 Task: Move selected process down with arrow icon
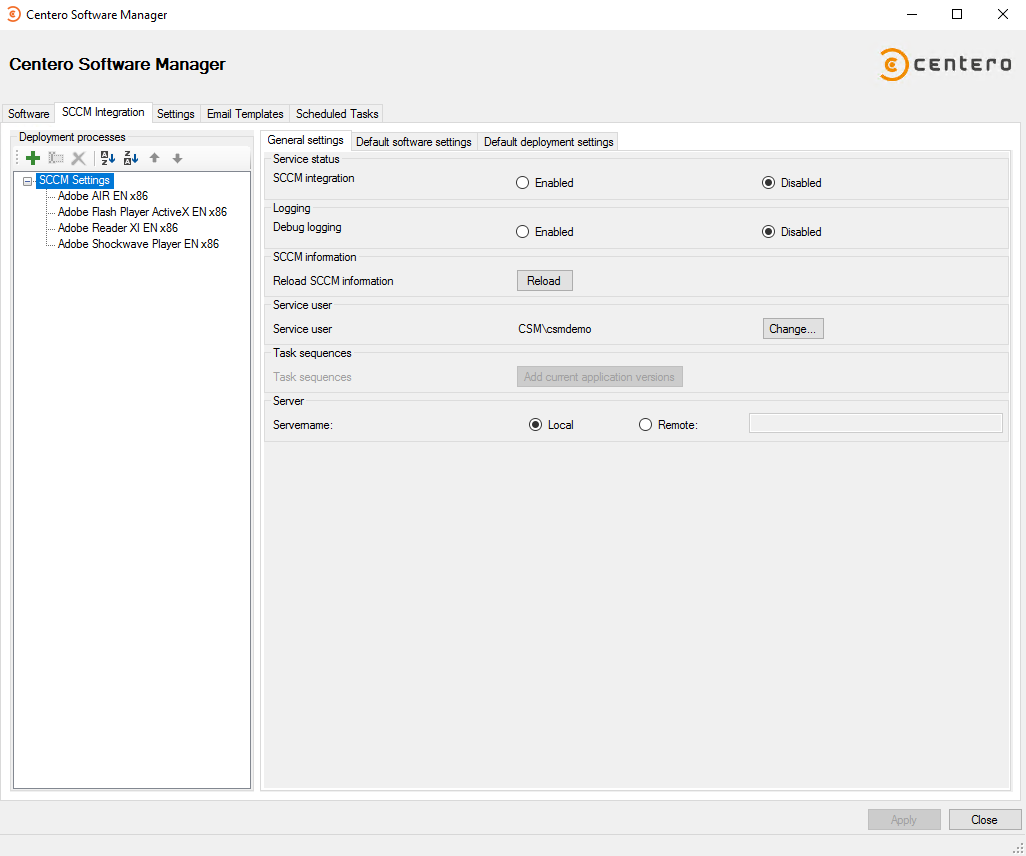click(177, 158)
